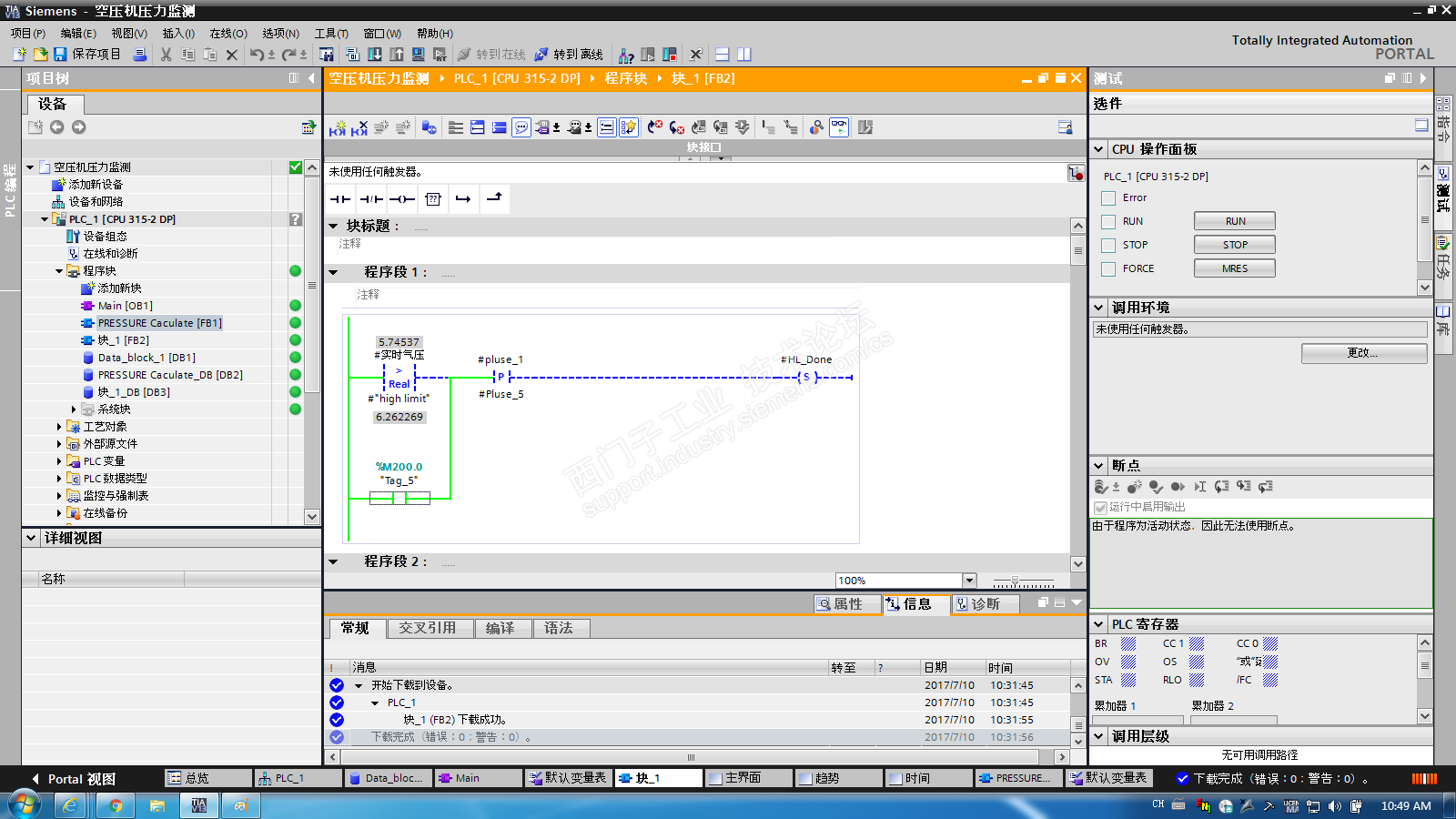
Task: Collapse the PLC_1 [CPU 315-2 DP] tree node
Action: (45, 219)
